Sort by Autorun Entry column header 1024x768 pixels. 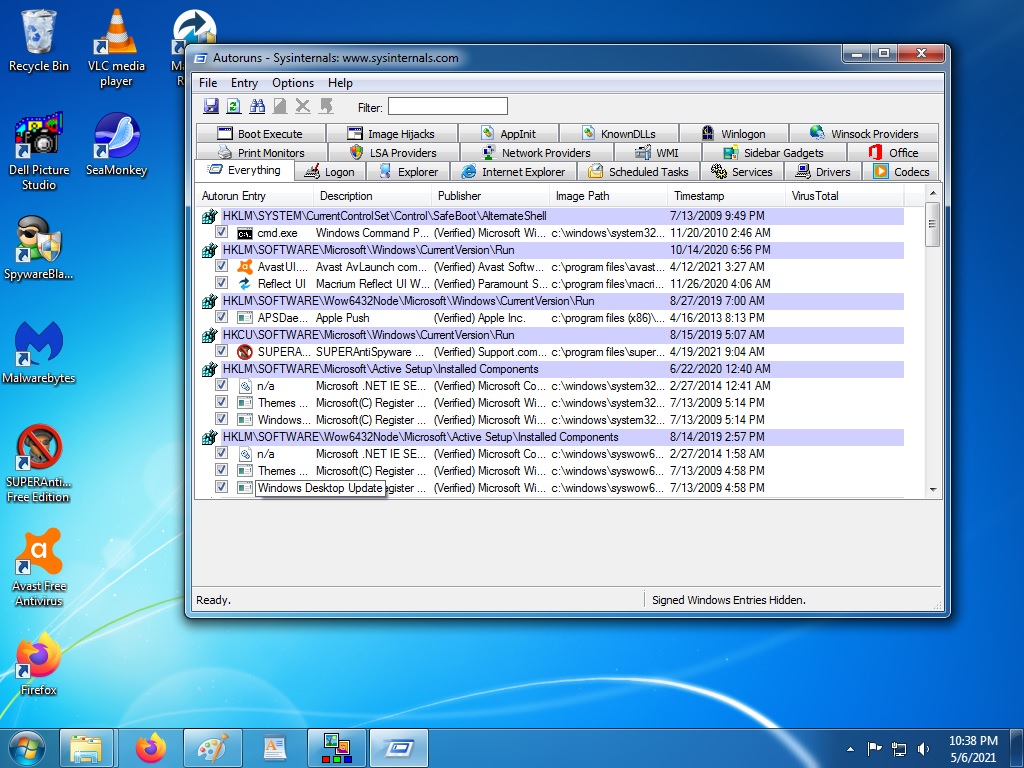pos(254,196)
